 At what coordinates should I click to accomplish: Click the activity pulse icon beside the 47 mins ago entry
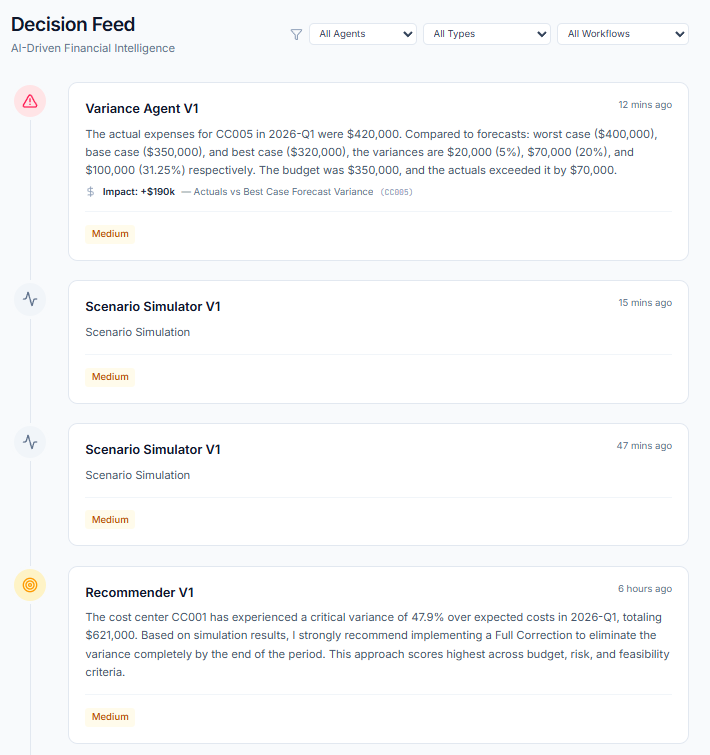click(x=30, y=442)
